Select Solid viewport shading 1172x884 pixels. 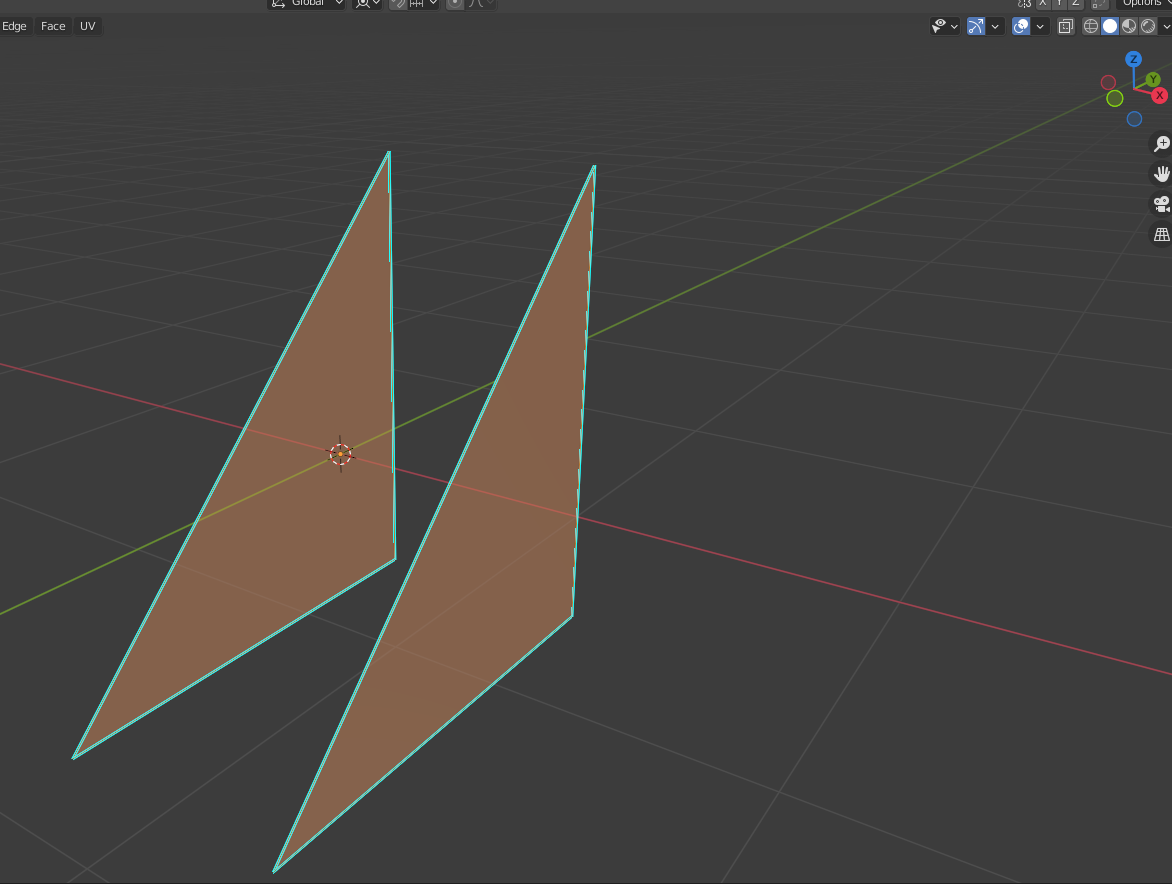coord(1110,26)
